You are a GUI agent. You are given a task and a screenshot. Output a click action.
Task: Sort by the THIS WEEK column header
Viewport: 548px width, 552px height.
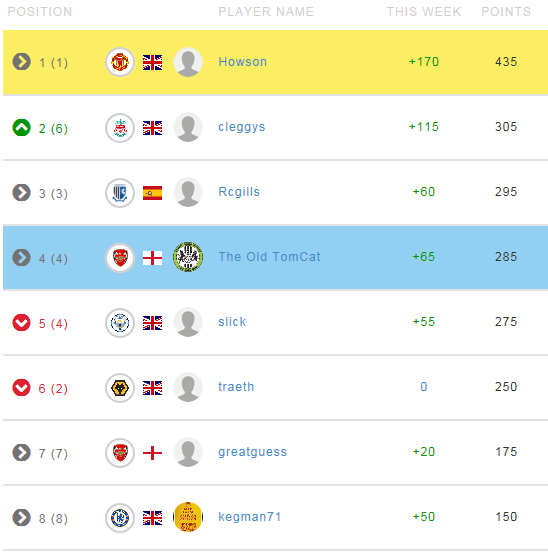(424, 12)
